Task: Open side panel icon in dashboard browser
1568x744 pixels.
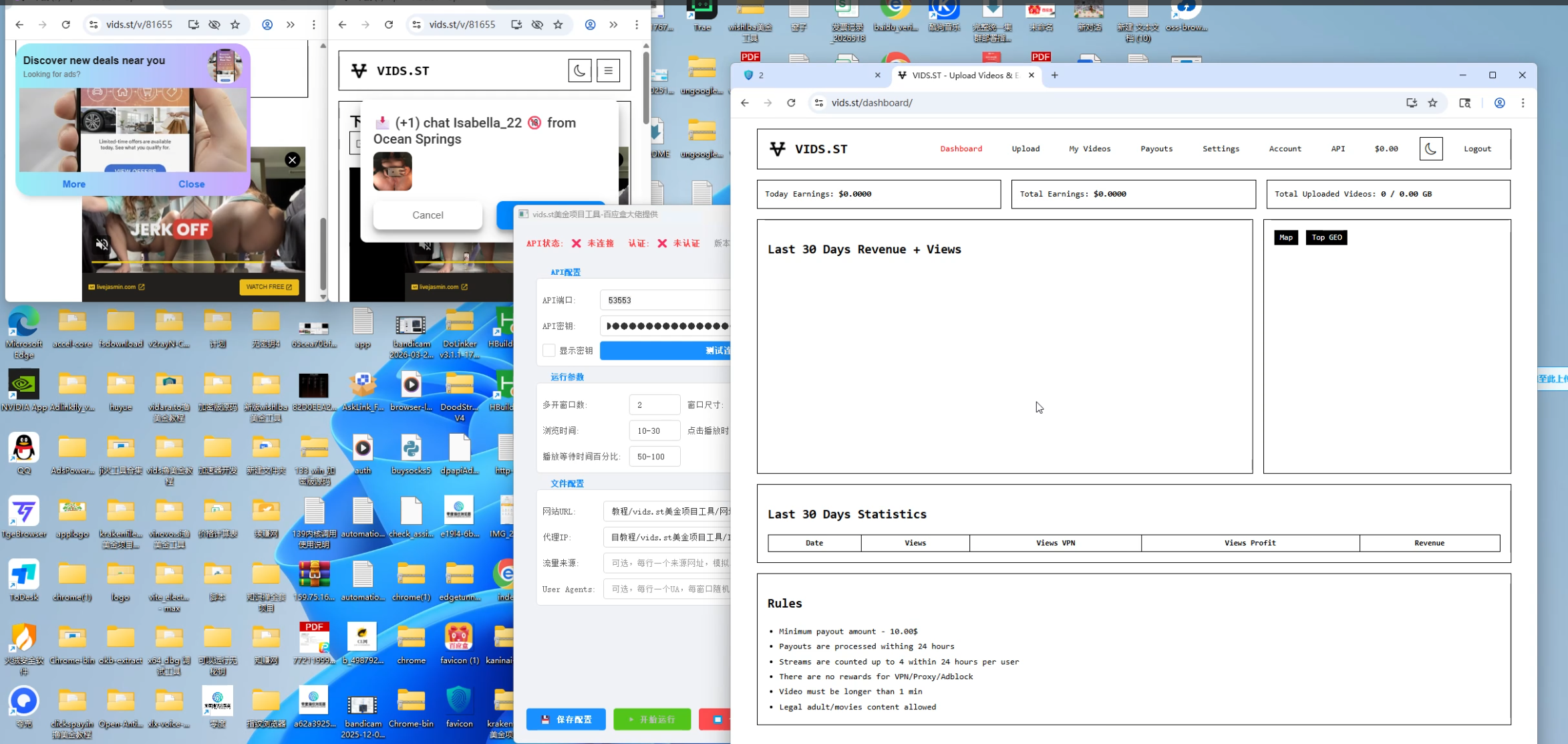Action: 1464,103
